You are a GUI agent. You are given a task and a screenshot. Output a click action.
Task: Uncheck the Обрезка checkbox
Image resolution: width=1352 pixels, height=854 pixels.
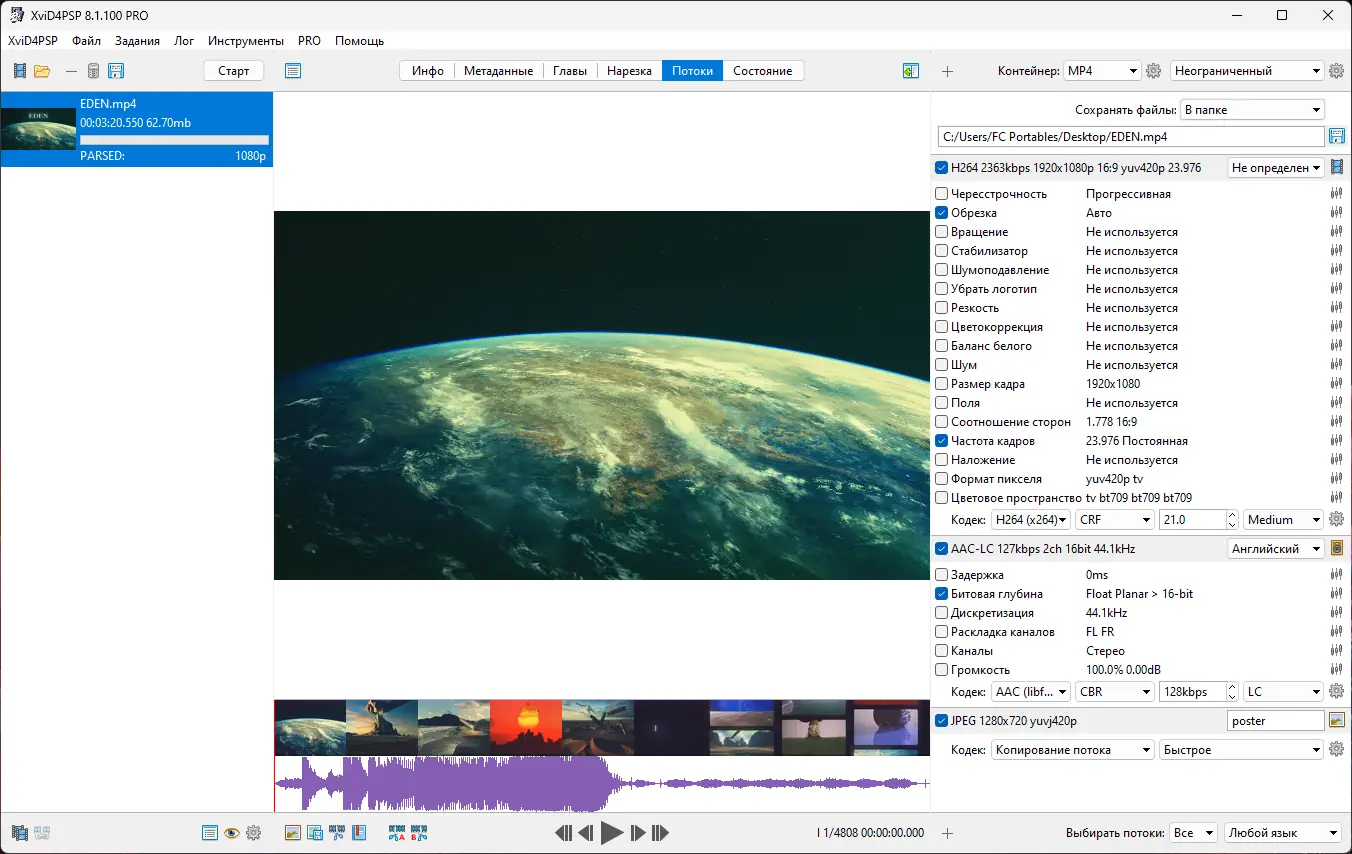[x=941, y=213]
